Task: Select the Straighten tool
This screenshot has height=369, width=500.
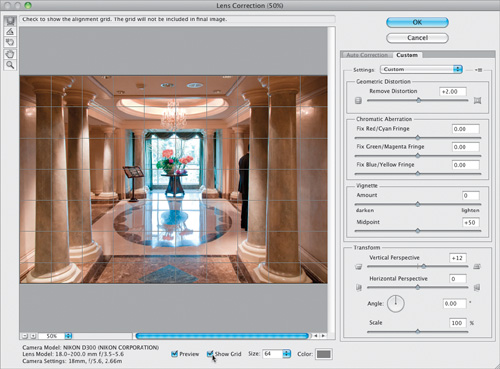Action: (x=10, y=32)
